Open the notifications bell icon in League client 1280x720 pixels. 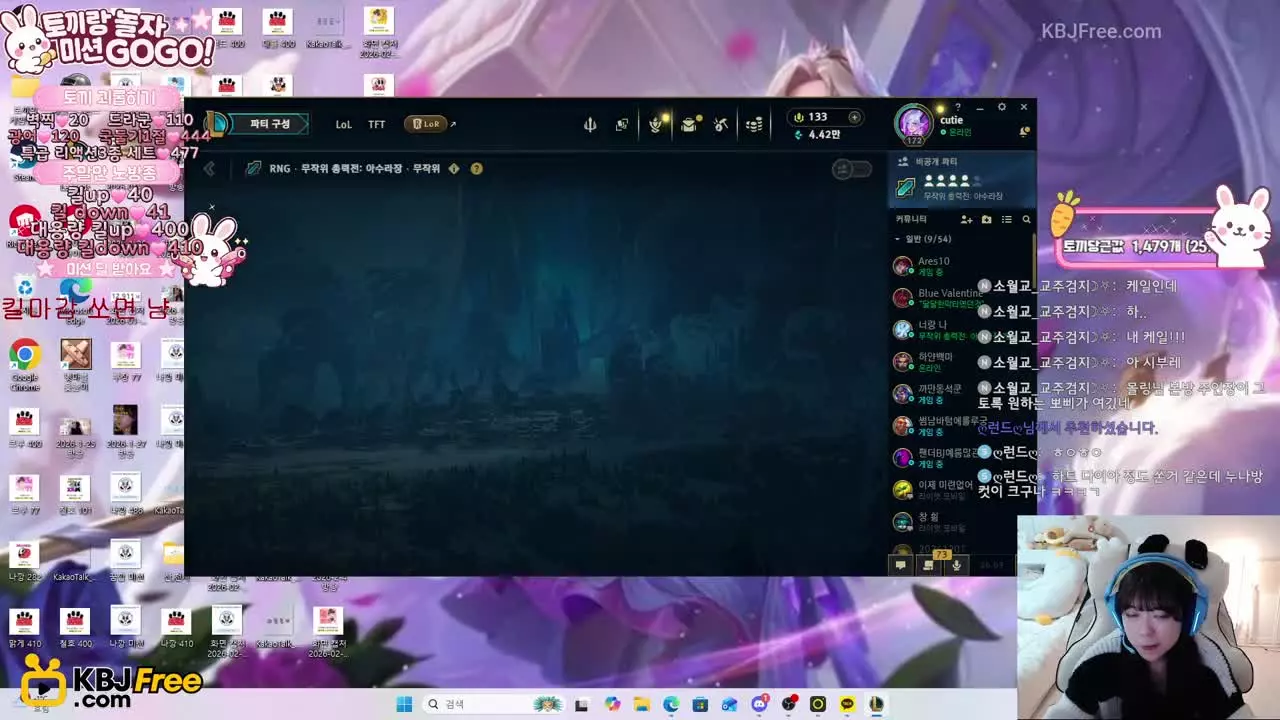point(1024,132)
